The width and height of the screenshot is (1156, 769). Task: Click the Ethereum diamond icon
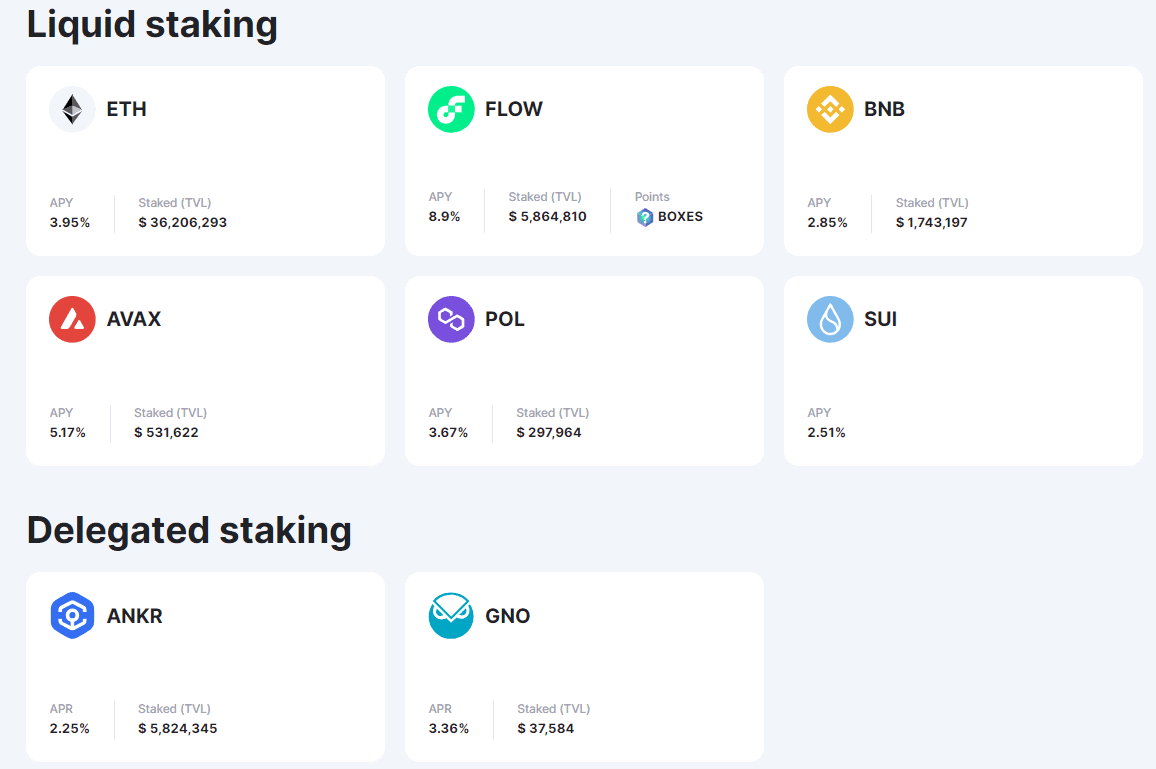72,109
